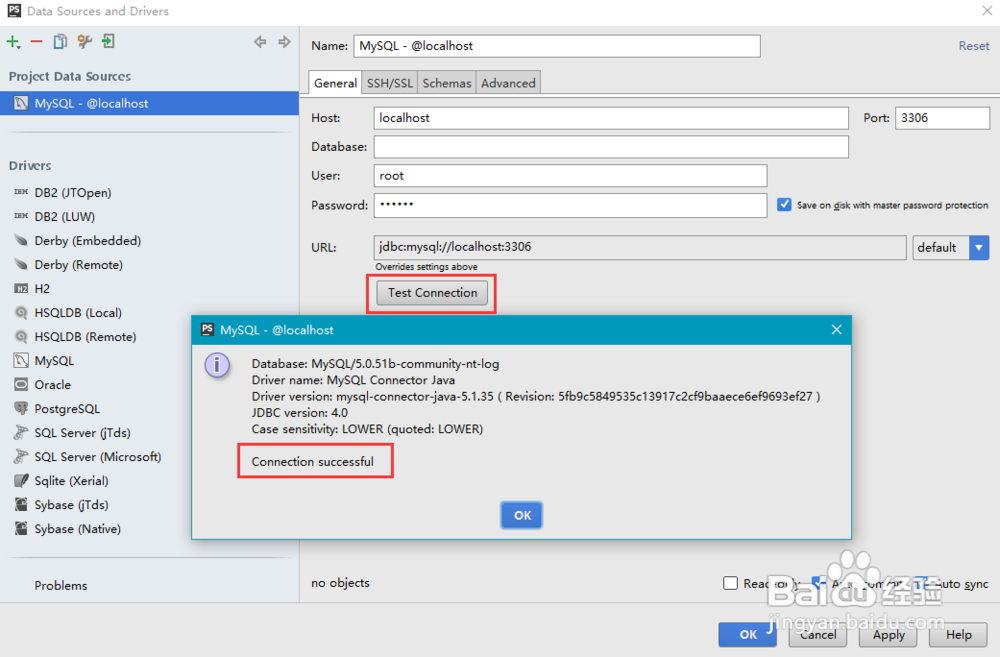1000x657 pixels.
Task: Click the Test Connection button
Action: (x=431, y=293)
